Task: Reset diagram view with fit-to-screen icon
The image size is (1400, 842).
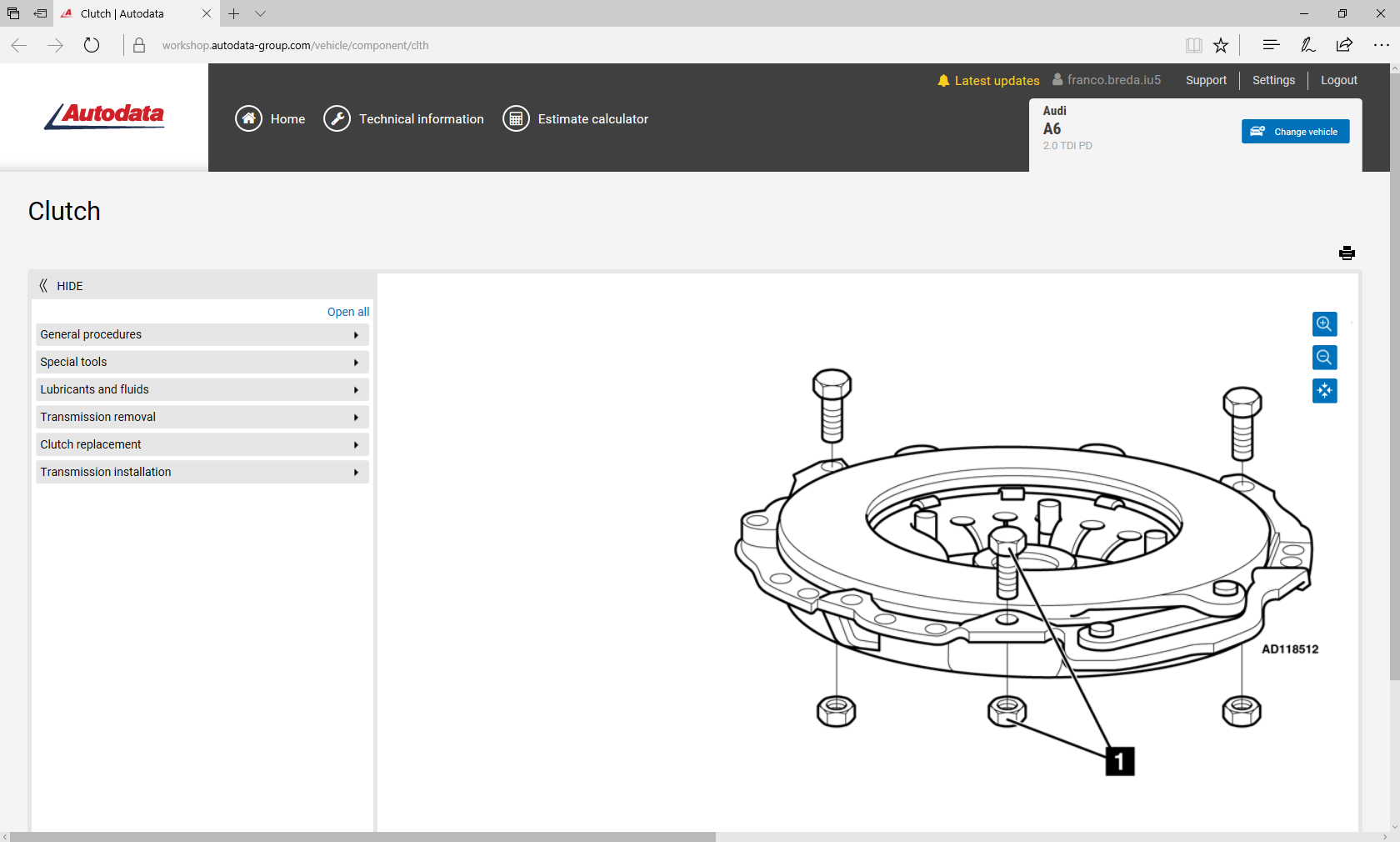Action: click(1324, 391)
